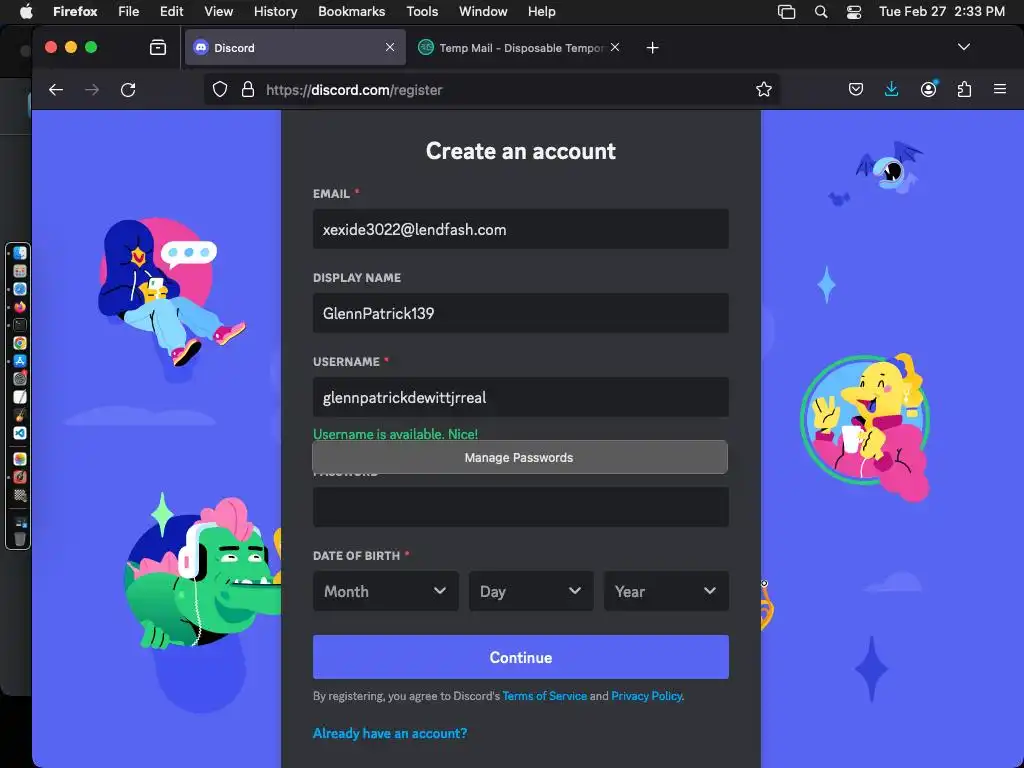
Task: Open Spotlight search in menu bar
Action: (x=821, y=12)
